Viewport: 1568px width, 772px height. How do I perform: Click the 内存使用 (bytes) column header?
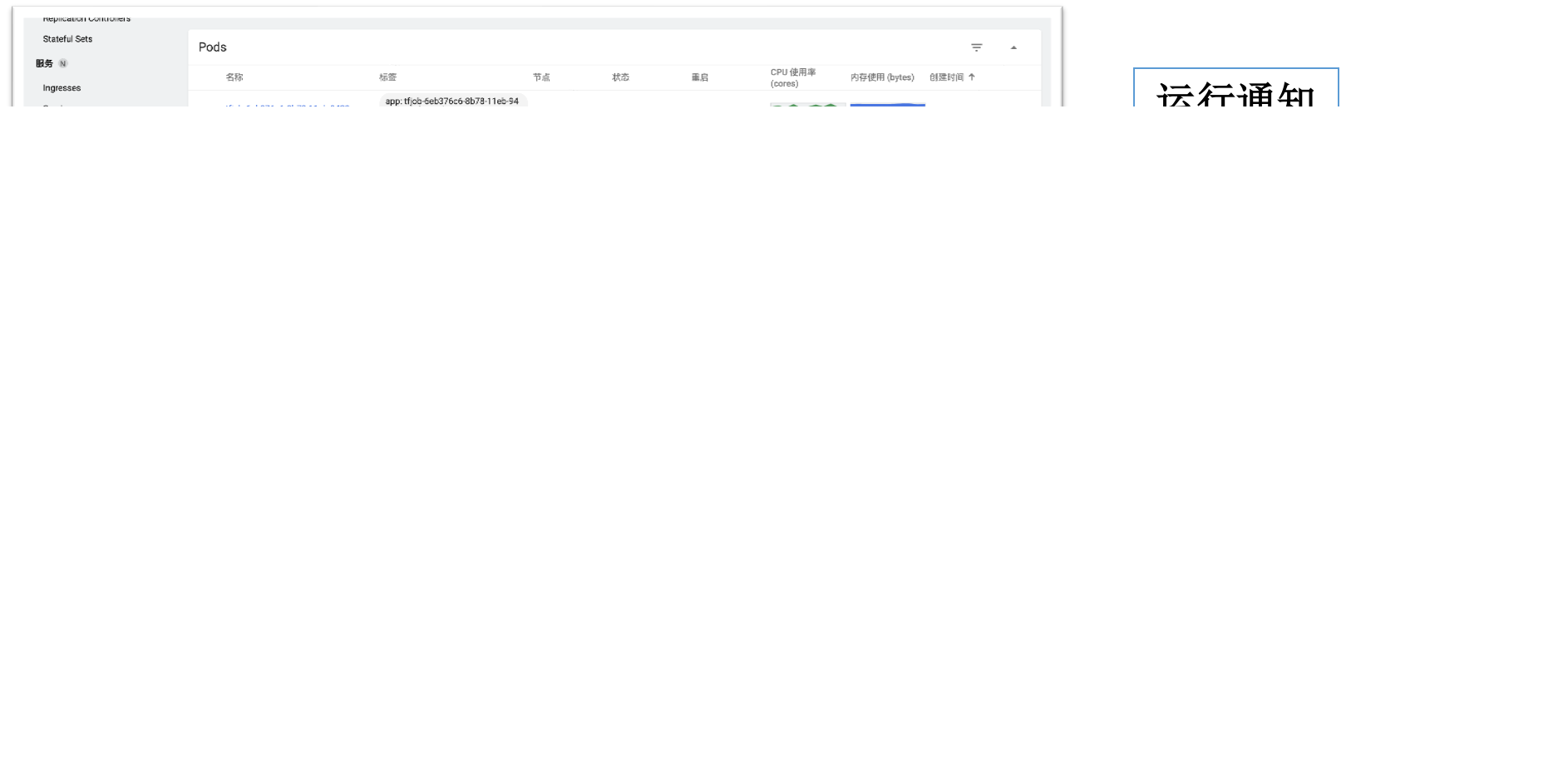point(882,77)
